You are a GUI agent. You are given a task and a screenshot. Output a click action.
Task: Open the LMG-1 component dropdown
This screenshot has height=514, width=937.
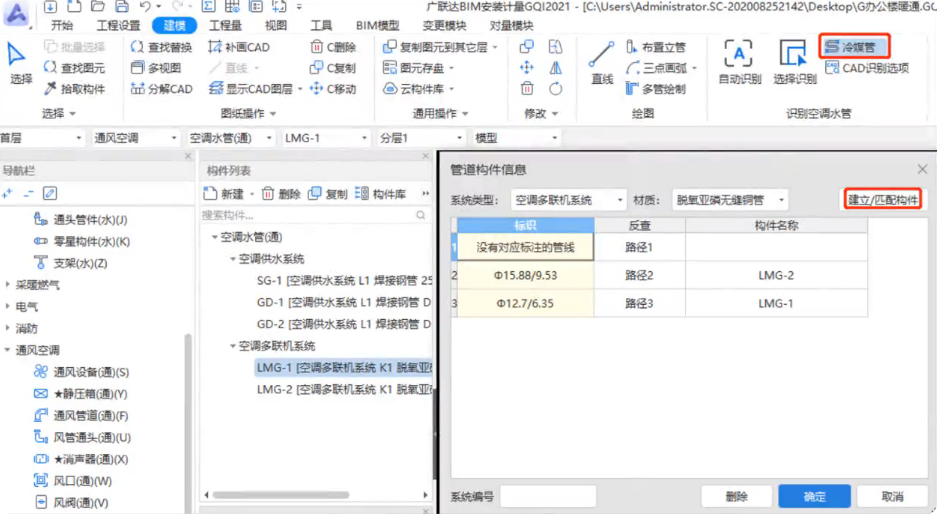[326, 138]
